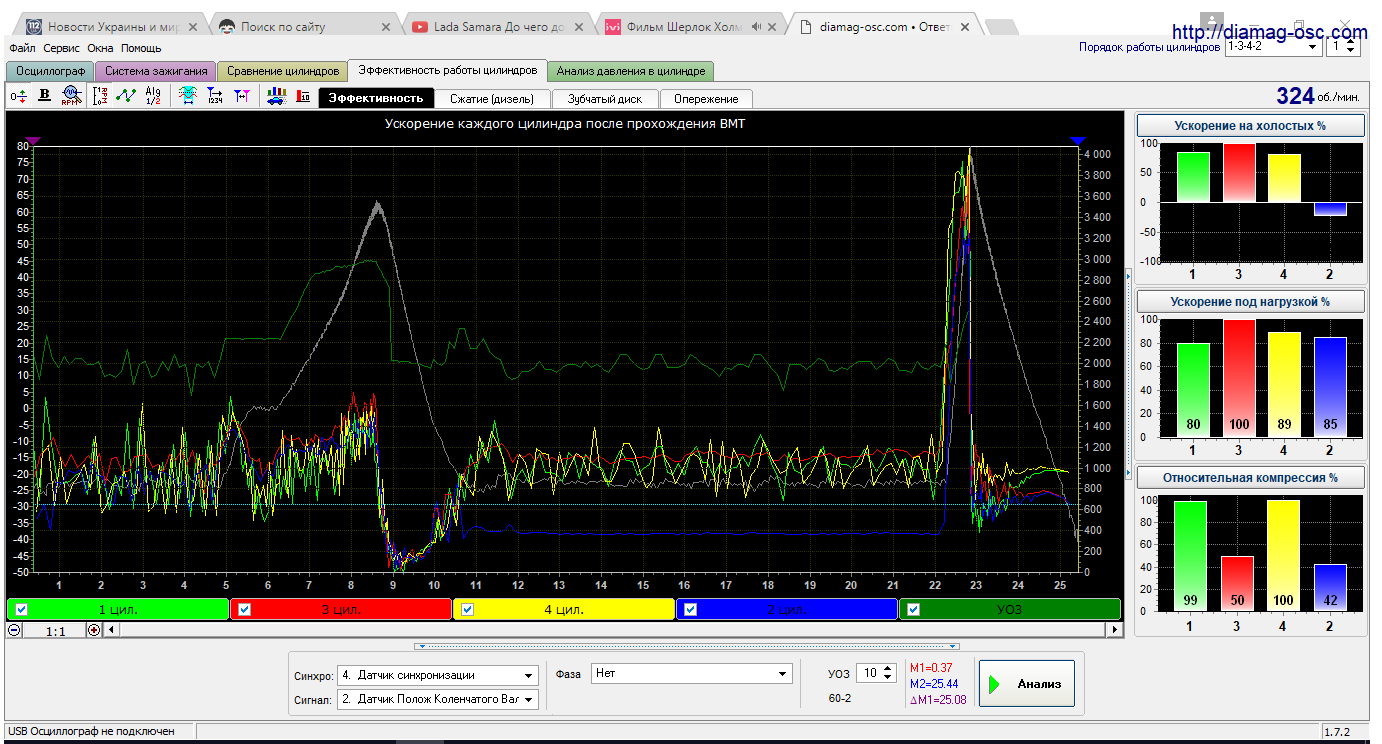
Task: Click the 60-2 label under УОЗ
Action: [x=840, y=698]
